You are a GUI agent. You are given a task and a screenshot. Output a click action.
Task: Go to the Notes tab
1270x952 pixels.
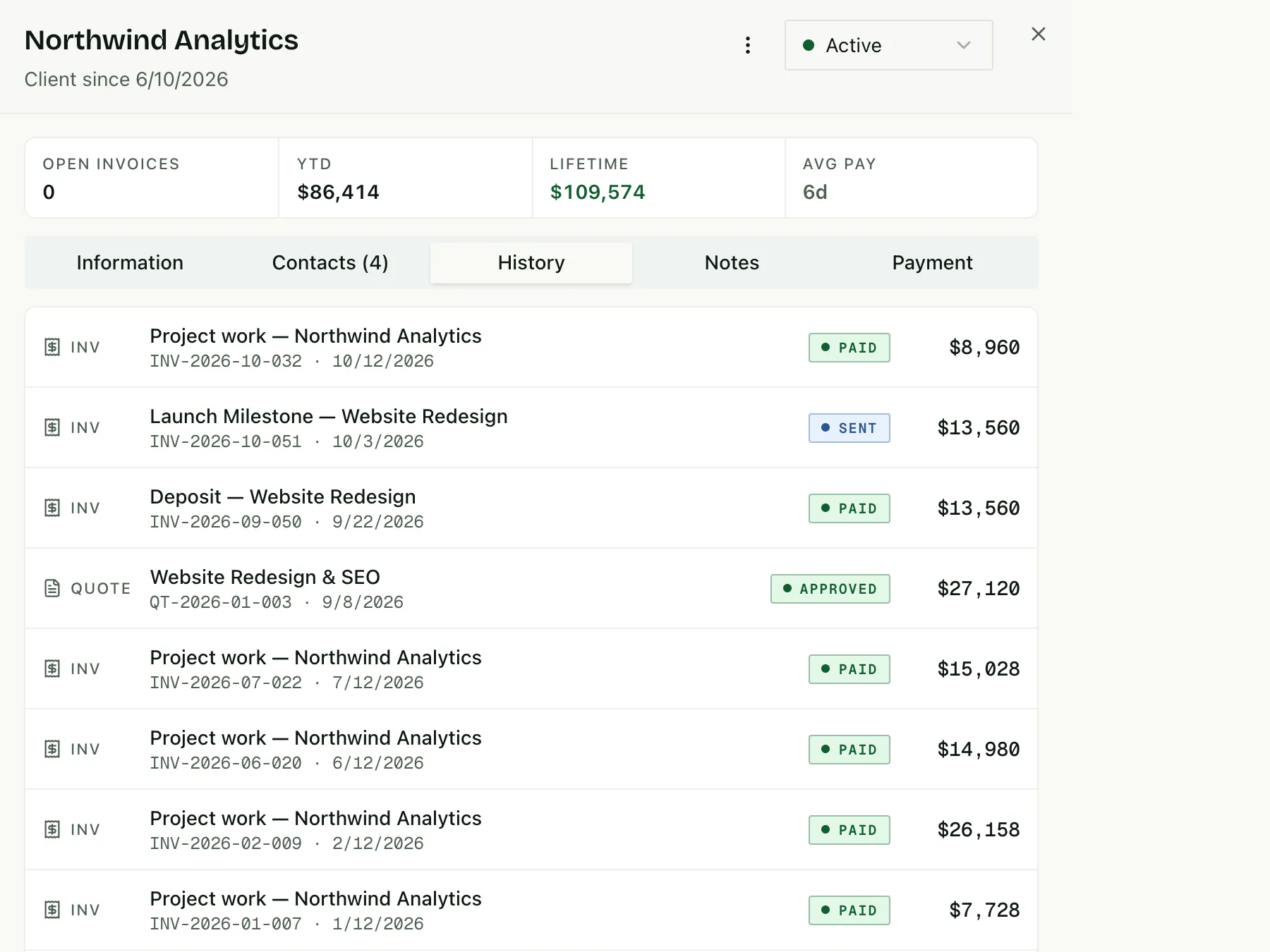click(732, 262)
